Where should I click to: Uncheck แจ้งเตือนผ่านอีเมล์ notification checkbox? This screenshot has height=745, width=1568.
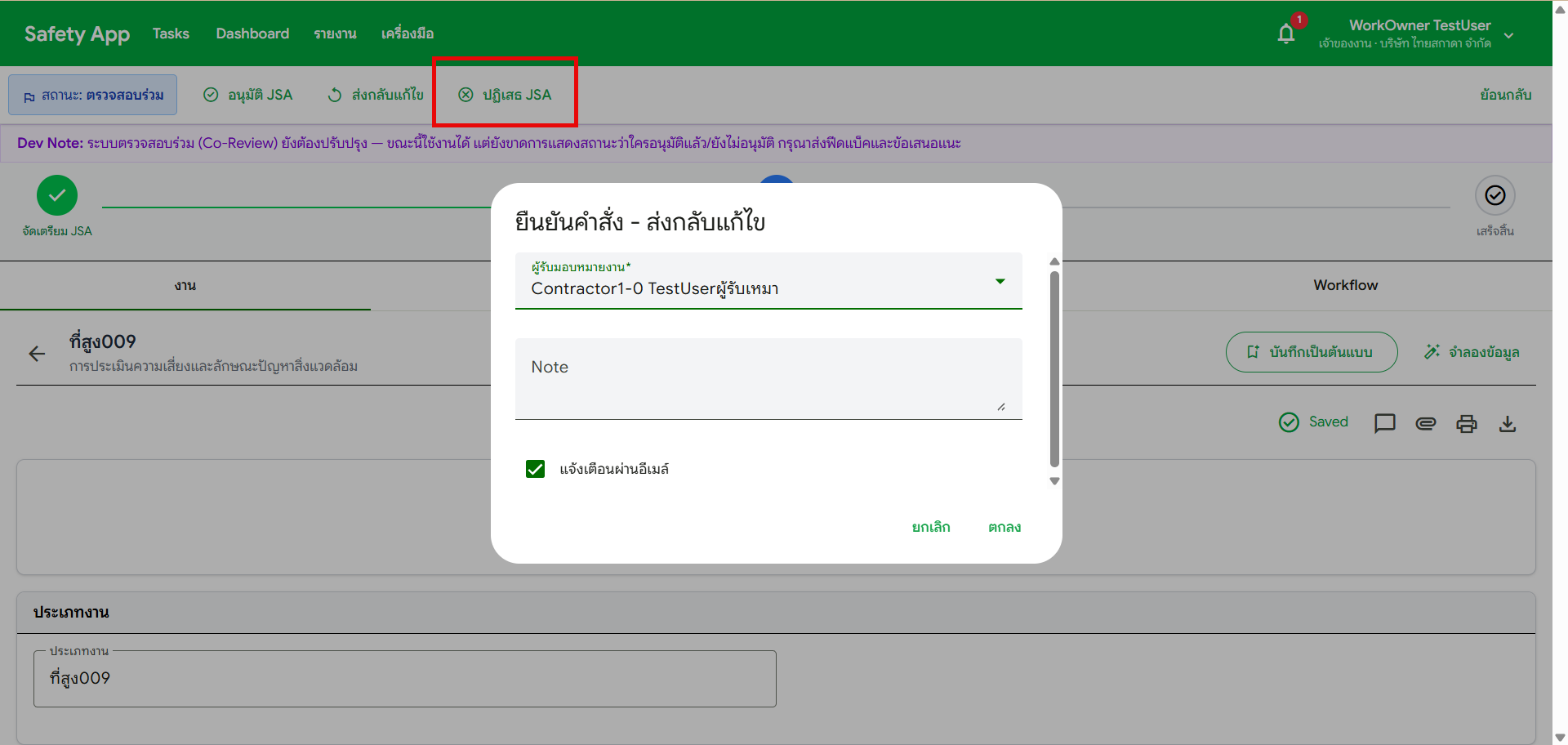[535, 468]
